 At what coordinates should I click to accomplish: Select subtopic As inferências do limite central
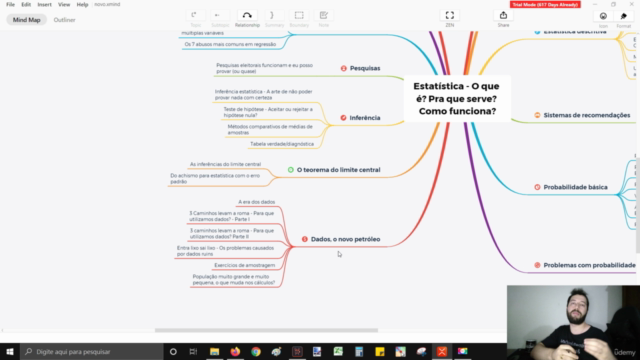point(225,164)
